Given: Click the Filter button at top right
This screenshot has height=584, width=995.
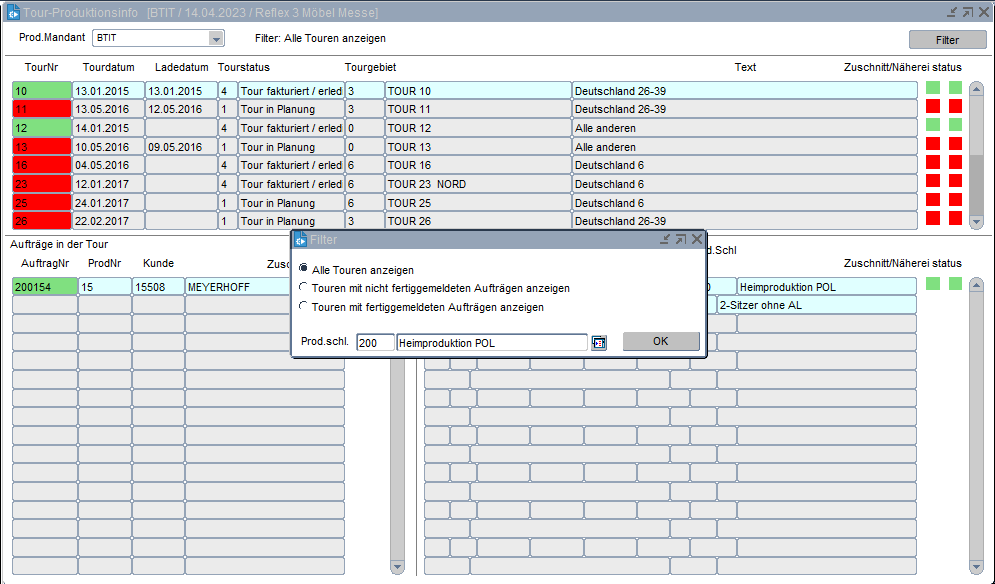Looking at the screenshot, I should (x=946, y=40).
